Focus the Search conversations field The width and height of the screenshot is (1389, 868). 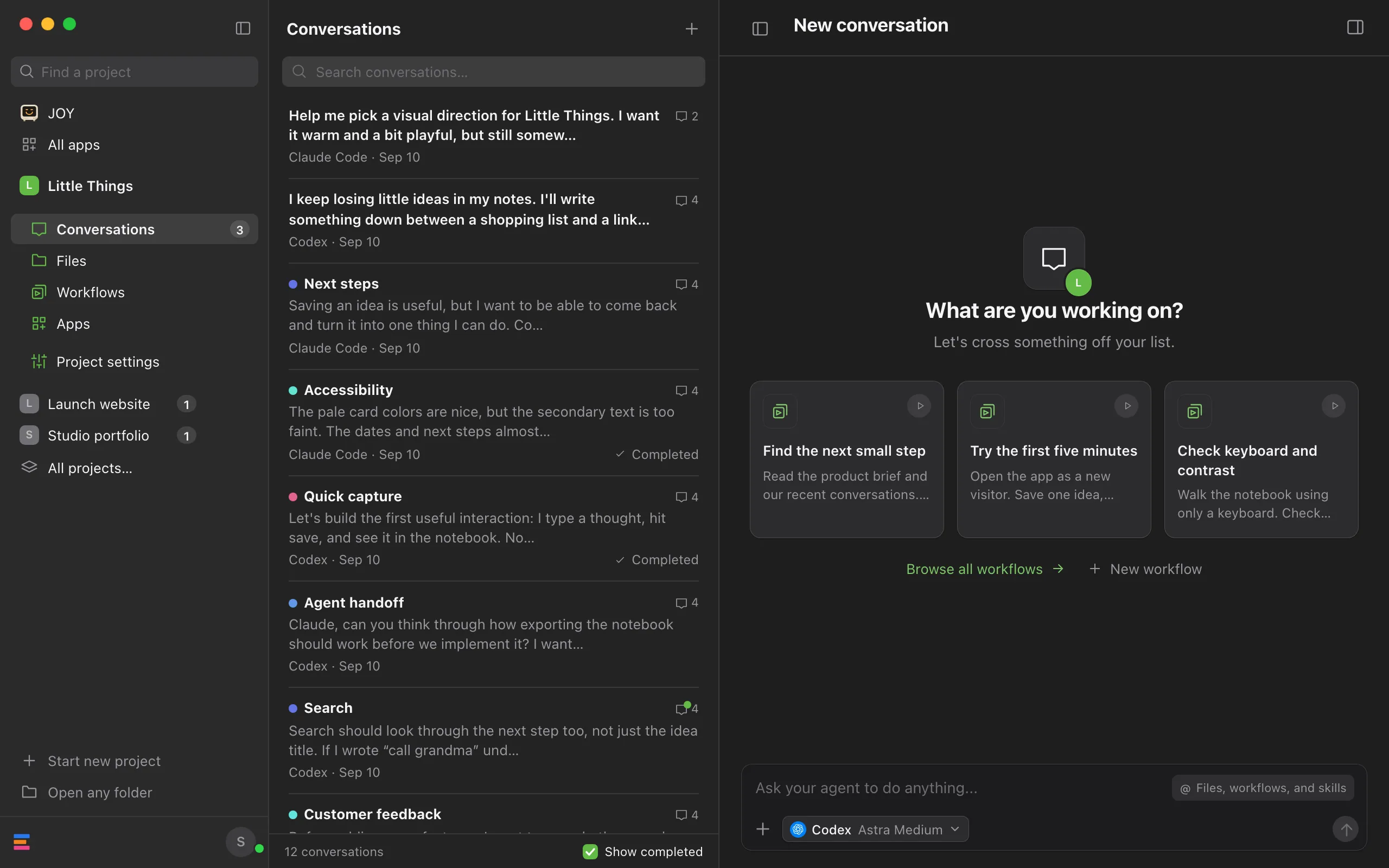point(493,72)
